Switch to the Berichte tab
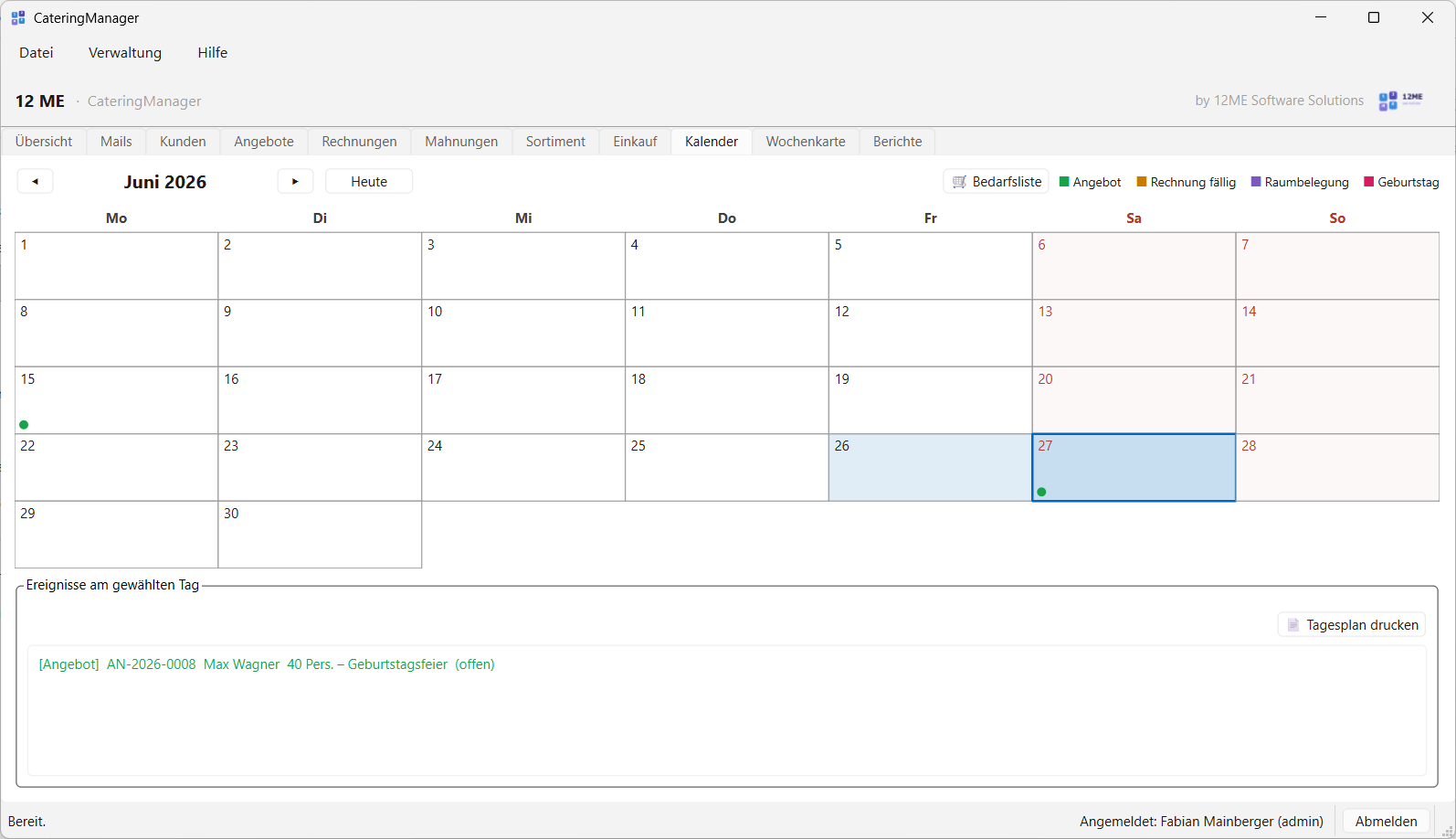The width and height of the screenshot is (1456, 839). pos(898,142)
